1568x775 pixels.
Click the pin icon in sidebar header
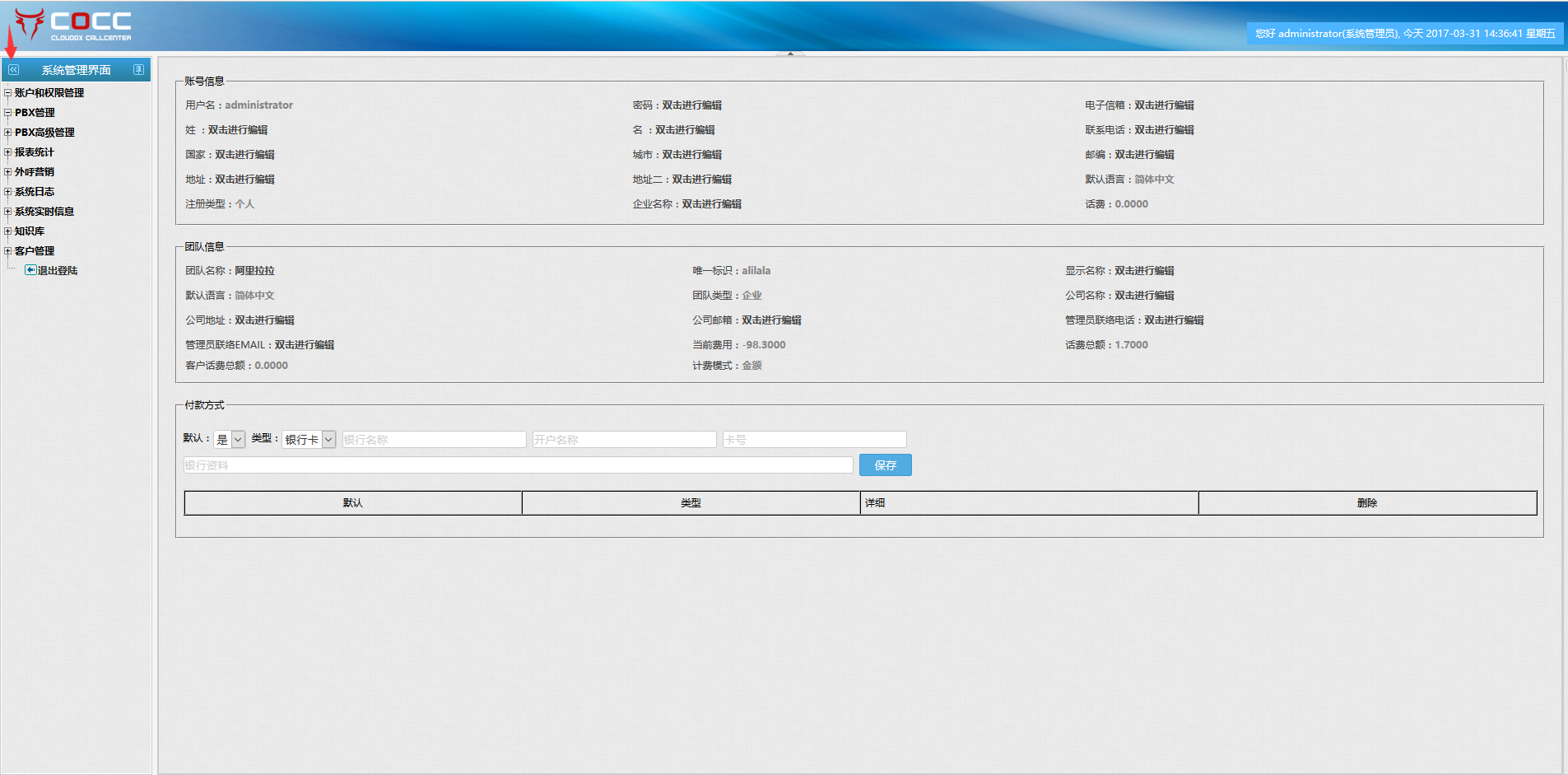pyautogui.click(x=138, y=70)
